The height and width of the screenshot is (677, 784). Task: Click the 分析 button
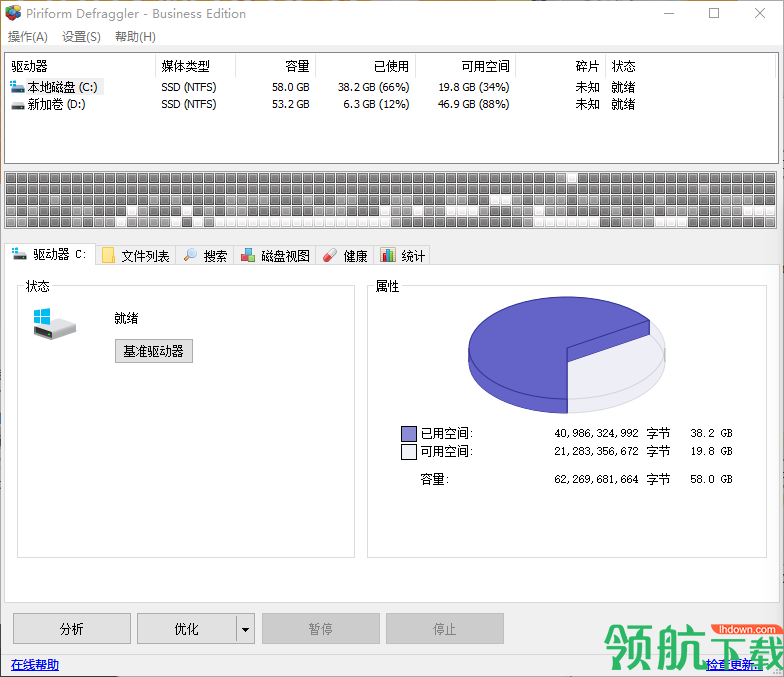[x=72, y=628]
